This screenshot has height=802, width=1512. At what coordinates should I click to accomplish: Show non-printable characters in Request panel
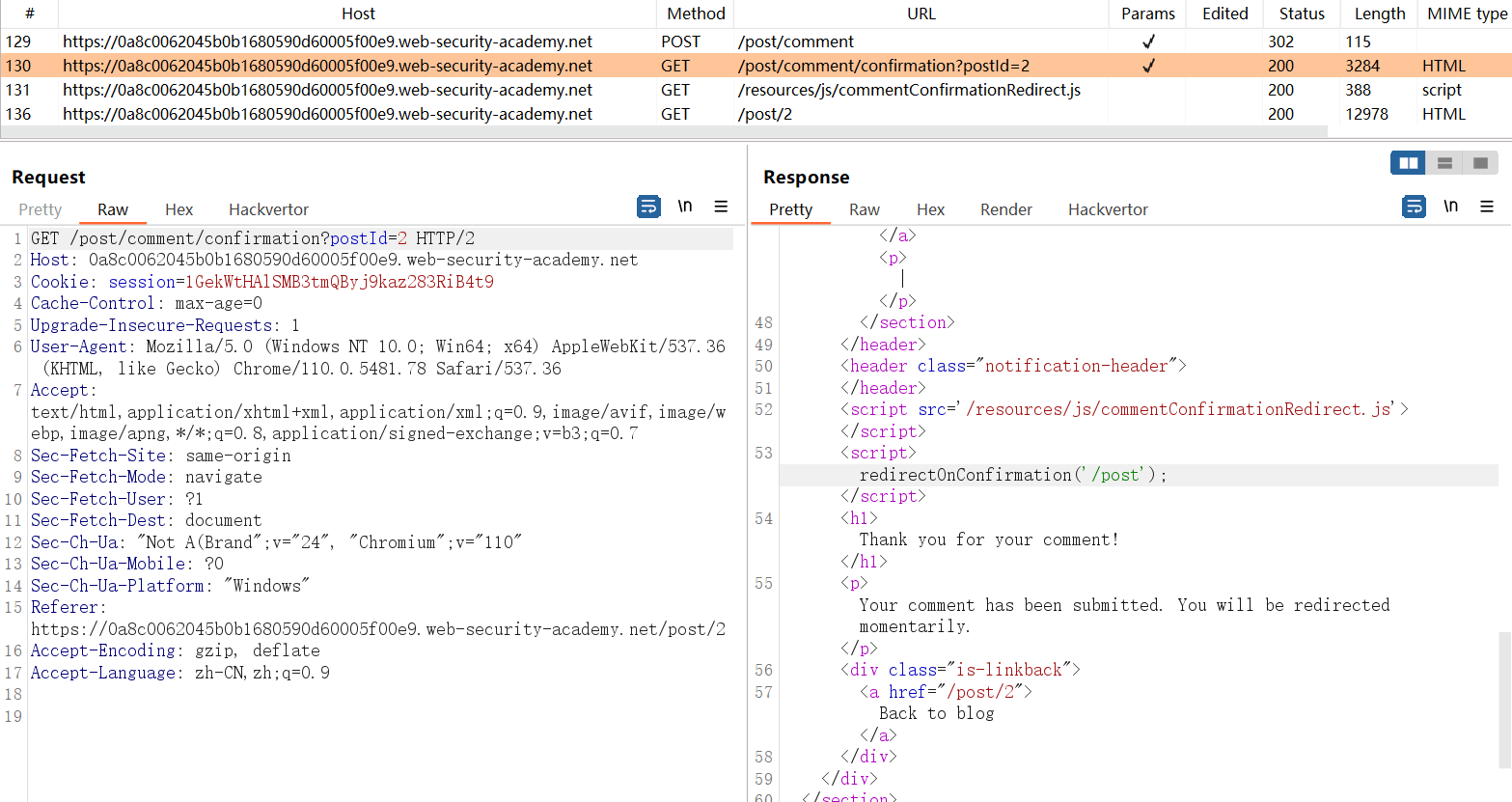point(685,207)
